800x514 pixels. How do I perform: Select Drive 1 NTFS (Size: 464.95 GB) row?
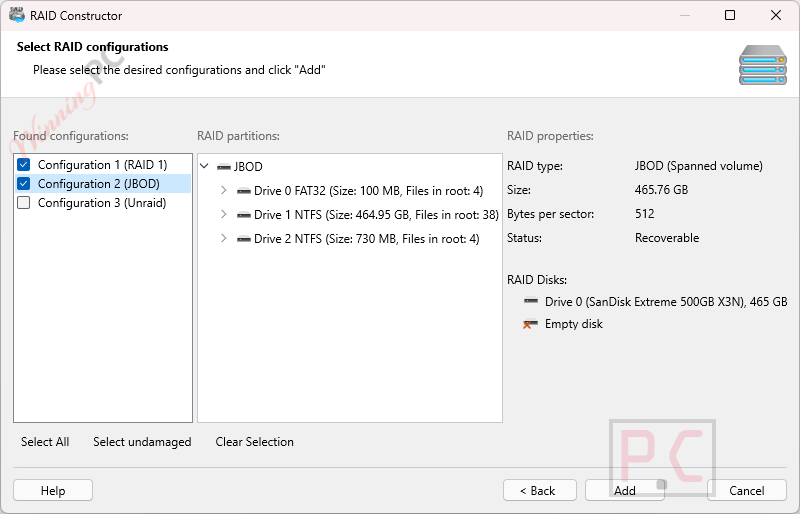pyautogui.click(x=376, y=215)
